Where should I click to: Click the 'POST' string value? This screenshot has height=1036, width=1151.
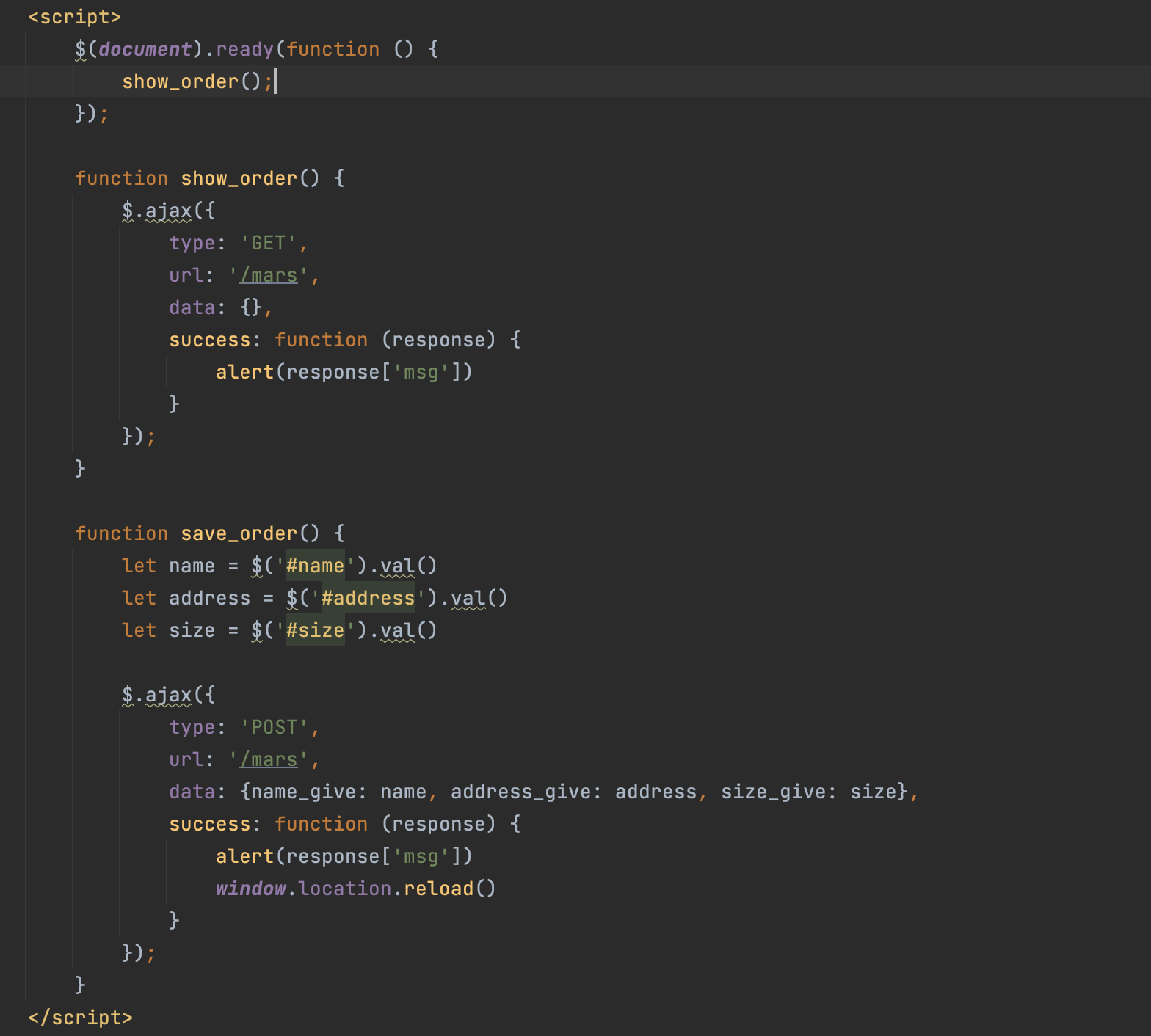pyautogui.click(x=275, y=727)
